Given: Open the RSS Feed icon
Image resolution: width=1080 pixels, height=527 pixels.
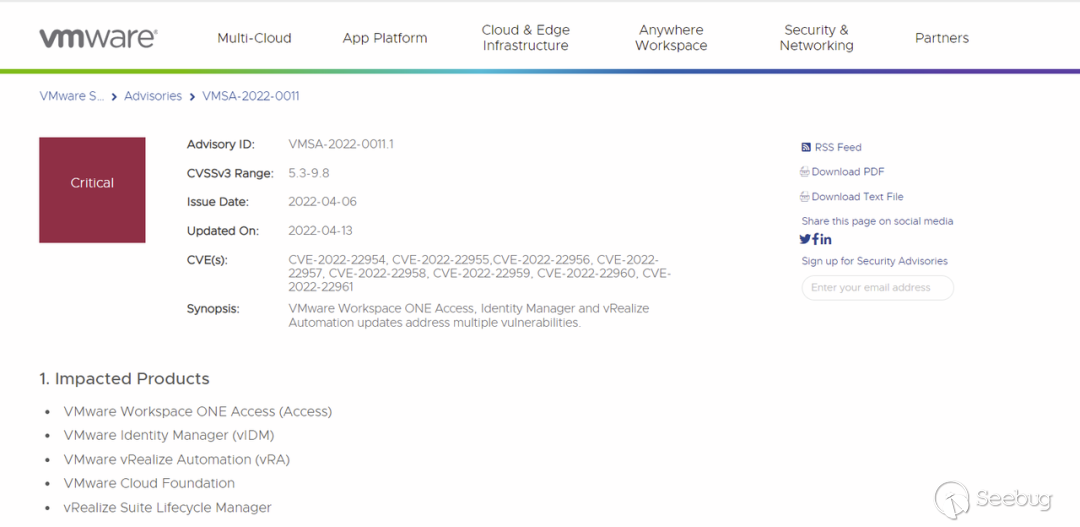Looking at the screenshot, I should [806, 147].
